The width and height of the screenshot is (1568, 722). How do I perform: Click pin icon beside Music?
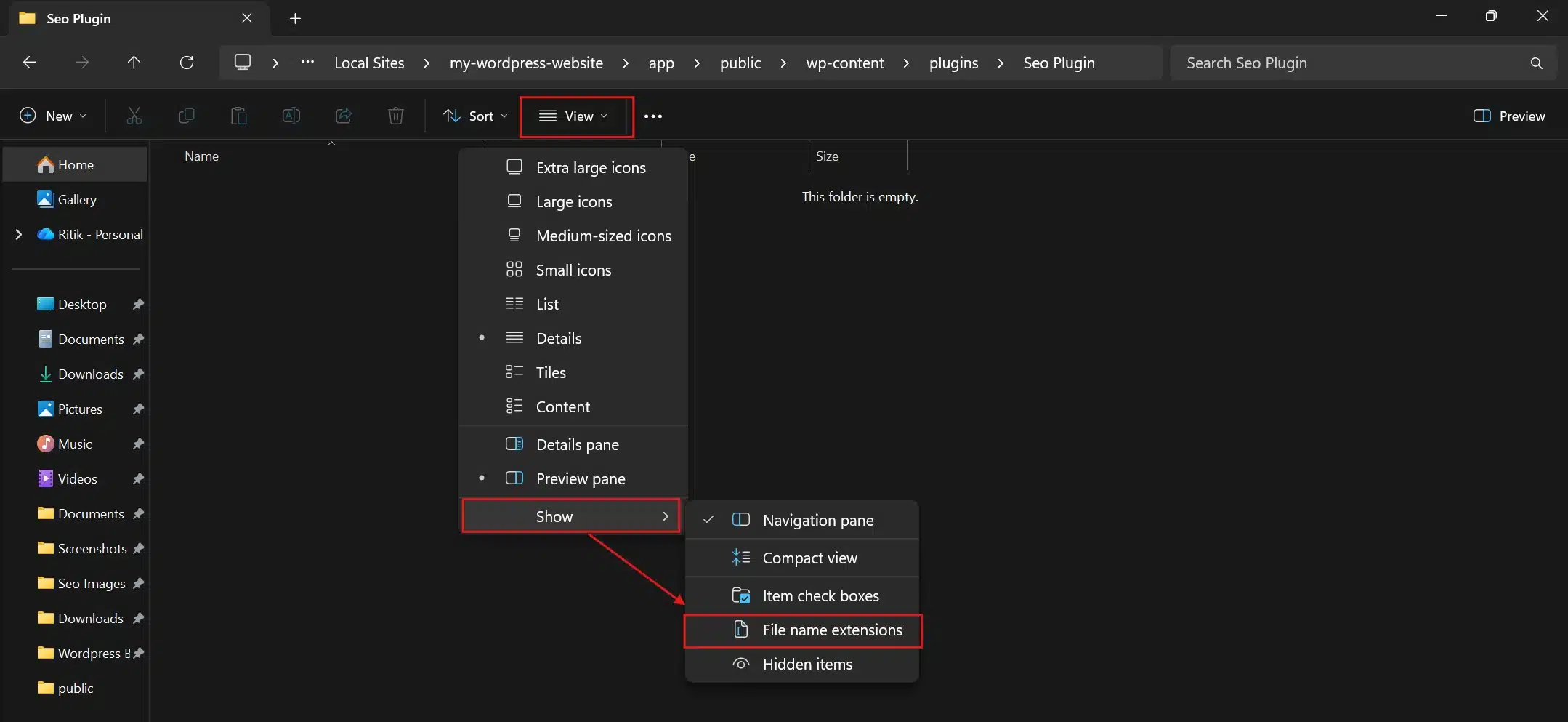pyautogui.click(x=138, y=444)
